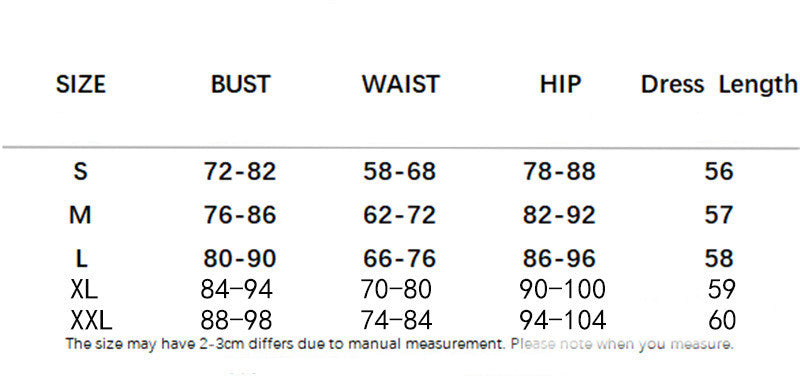Viewport: 800px width, 386px height.
Task: Click the L bust value 80-90
Action: (240, 259)
